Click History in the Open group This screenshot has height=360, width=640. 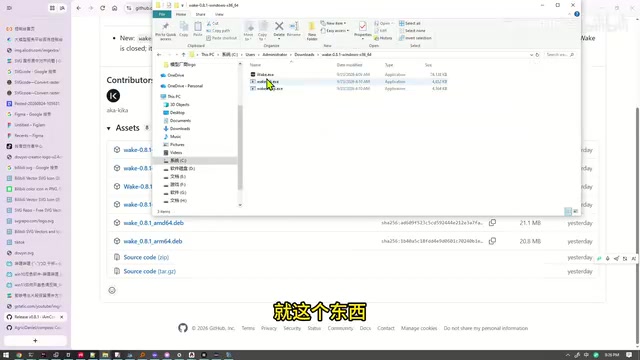coord(383,38)
